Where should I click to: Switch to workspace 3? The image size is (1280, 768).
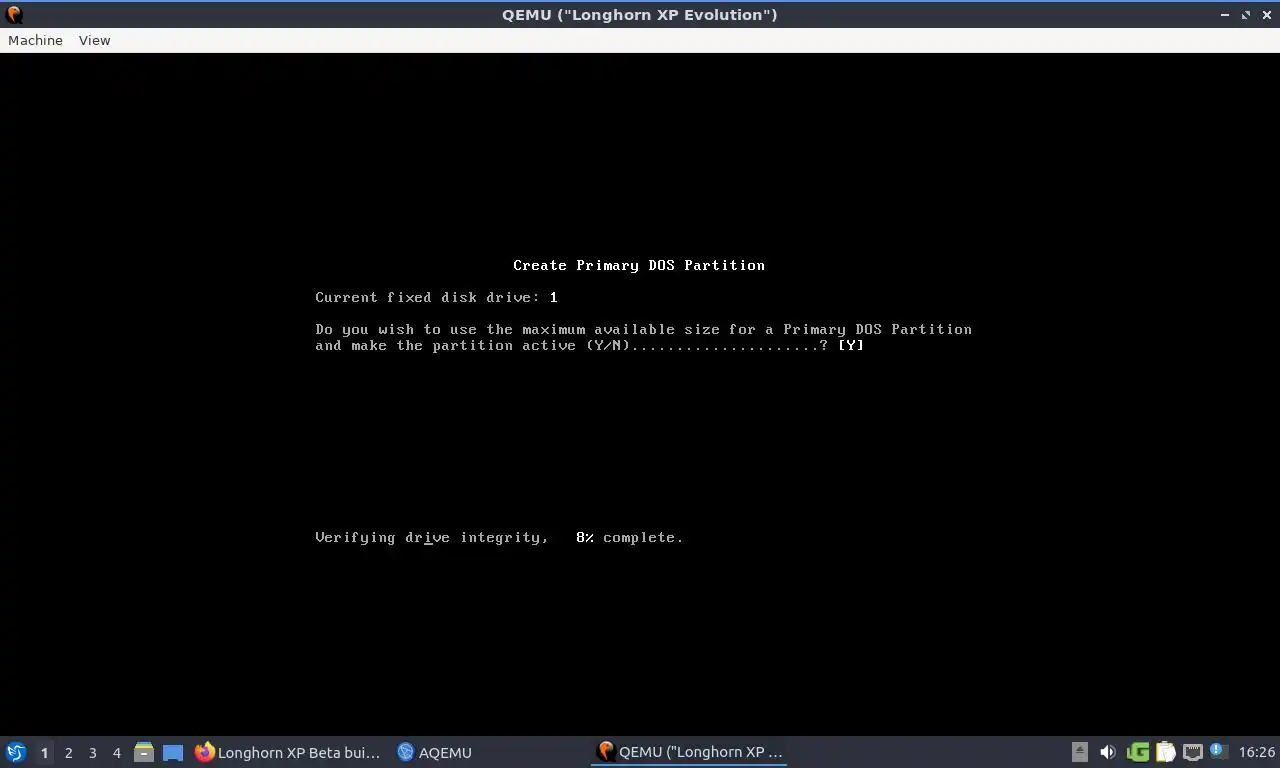92,752
